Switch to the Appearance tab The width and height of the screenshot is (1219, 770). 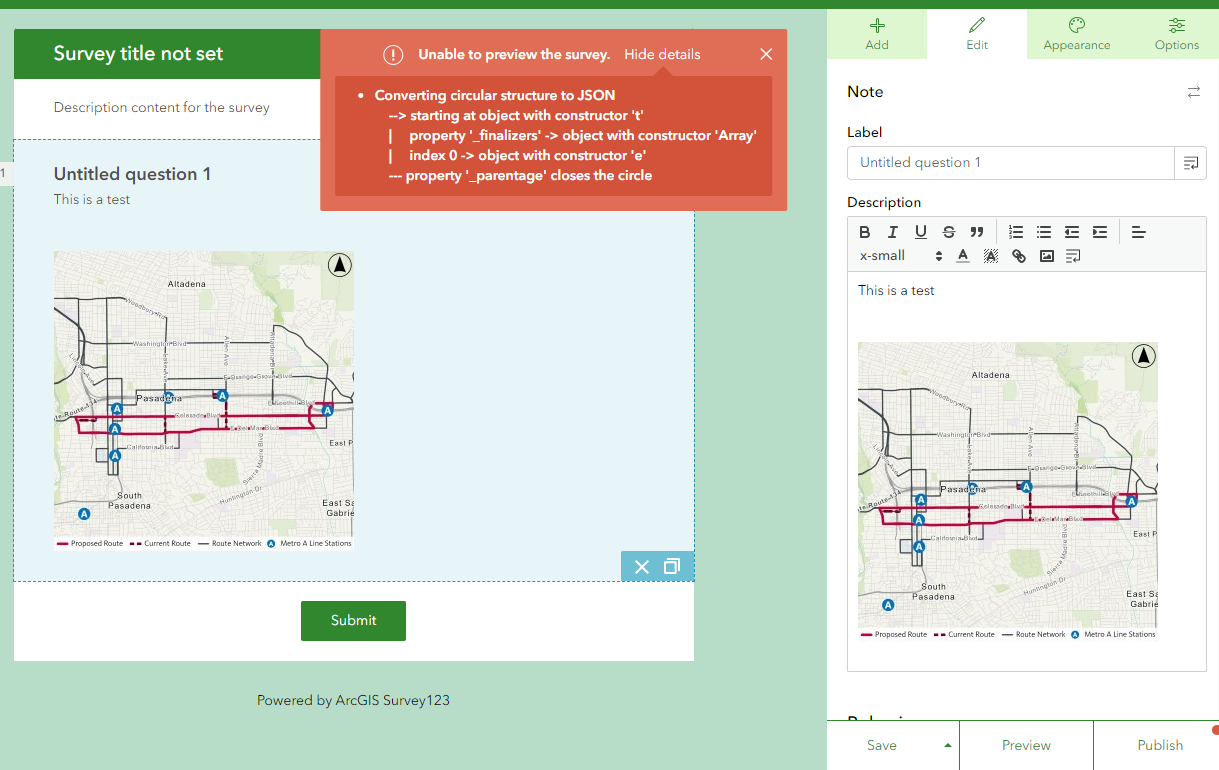(x=1076, y=33)
